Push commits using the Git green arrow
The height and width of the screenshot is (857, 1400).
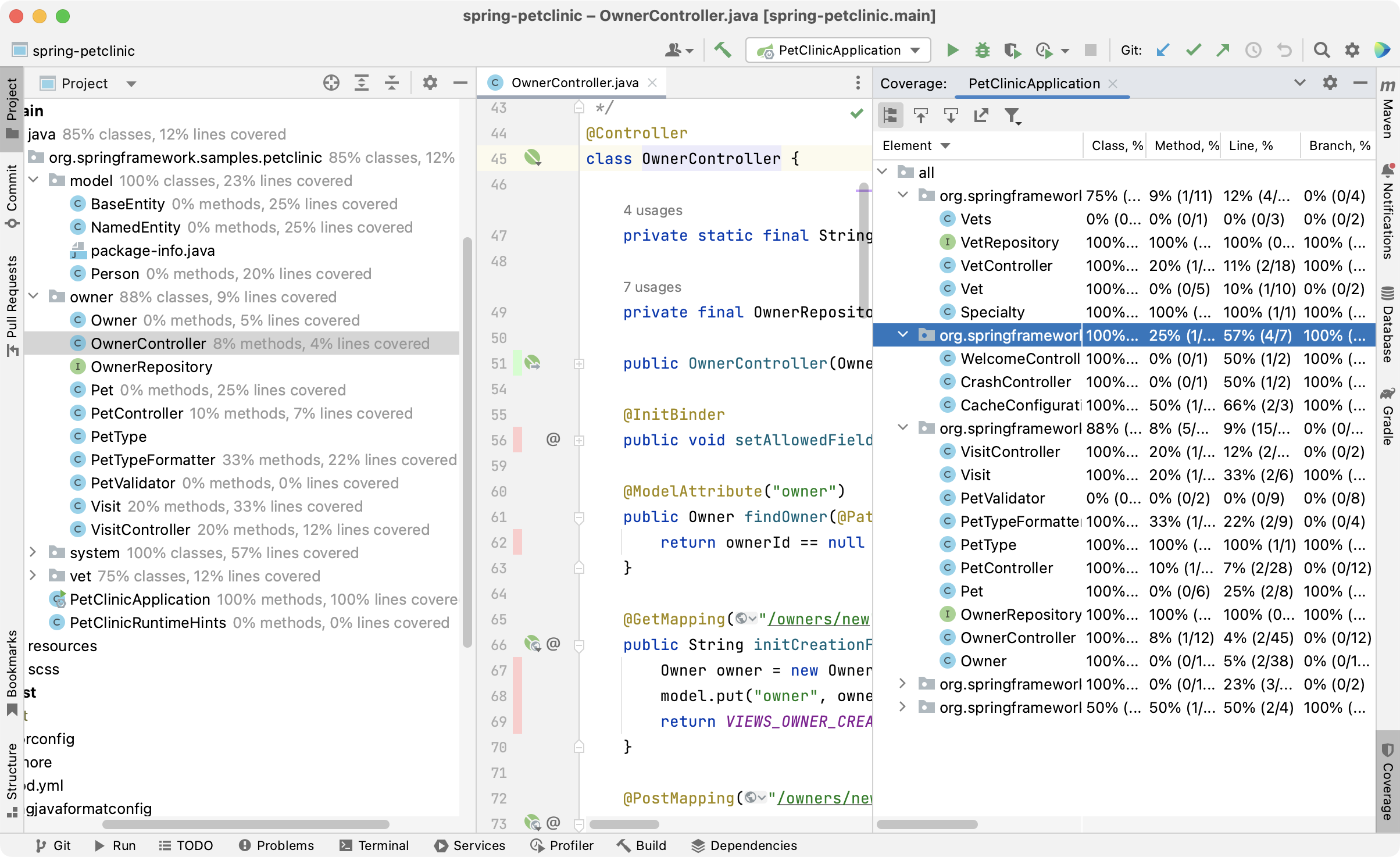(x=1223, y=51)
